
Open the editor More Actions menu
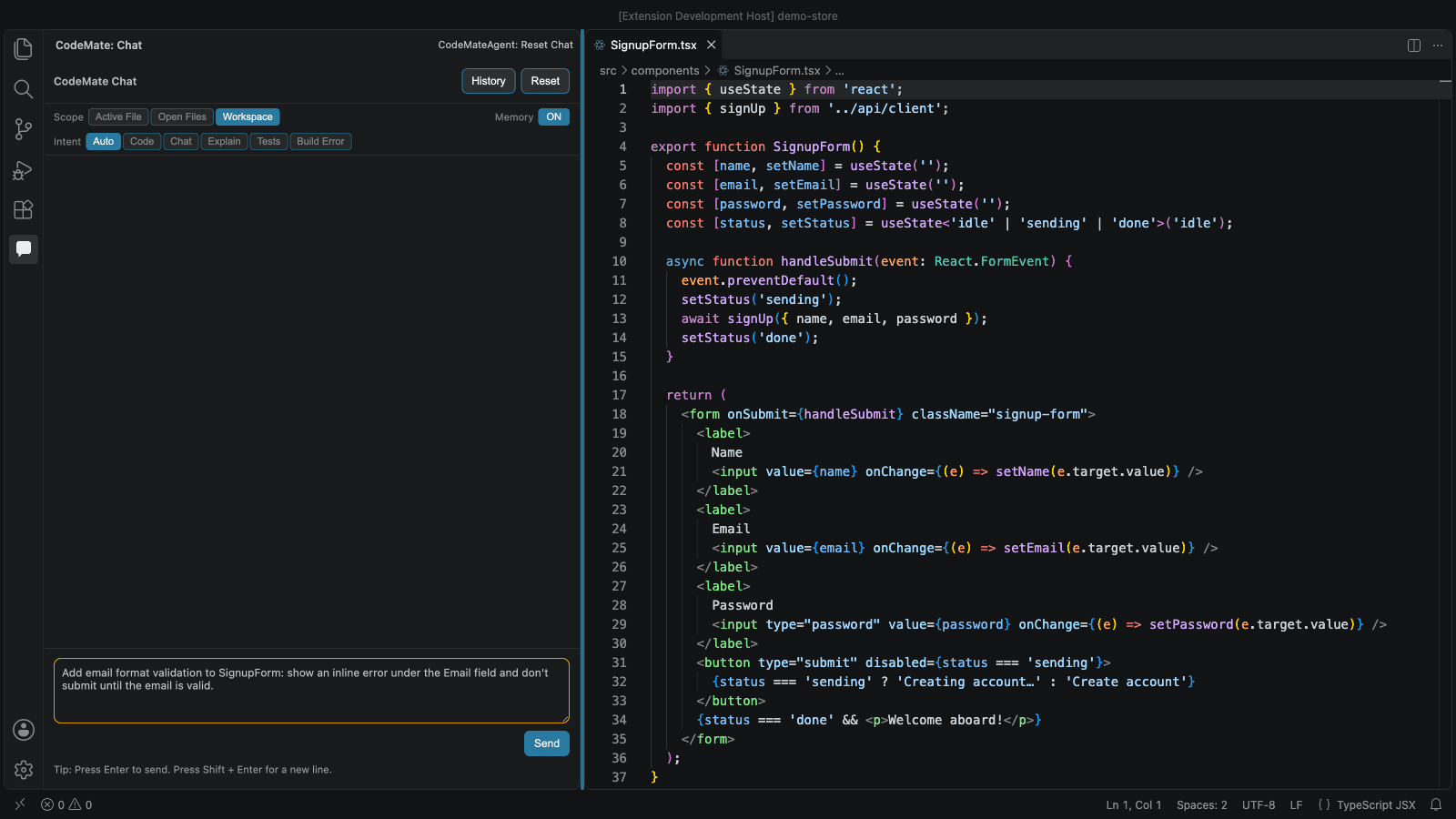coord(1438,45)
